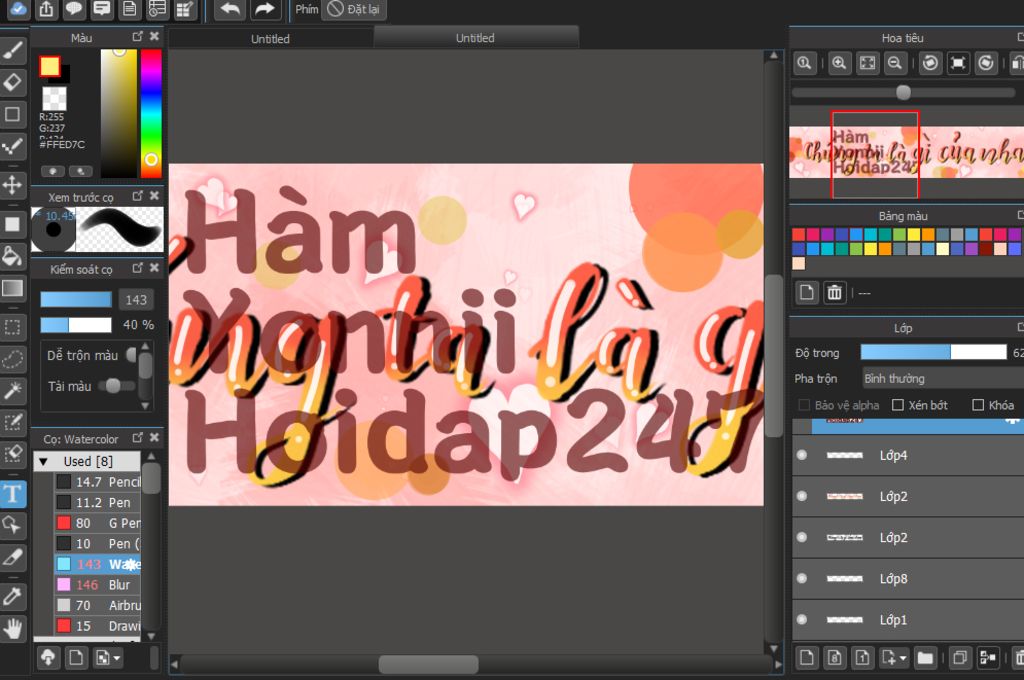Click transparent color checker swatch

tap(54, 99)
